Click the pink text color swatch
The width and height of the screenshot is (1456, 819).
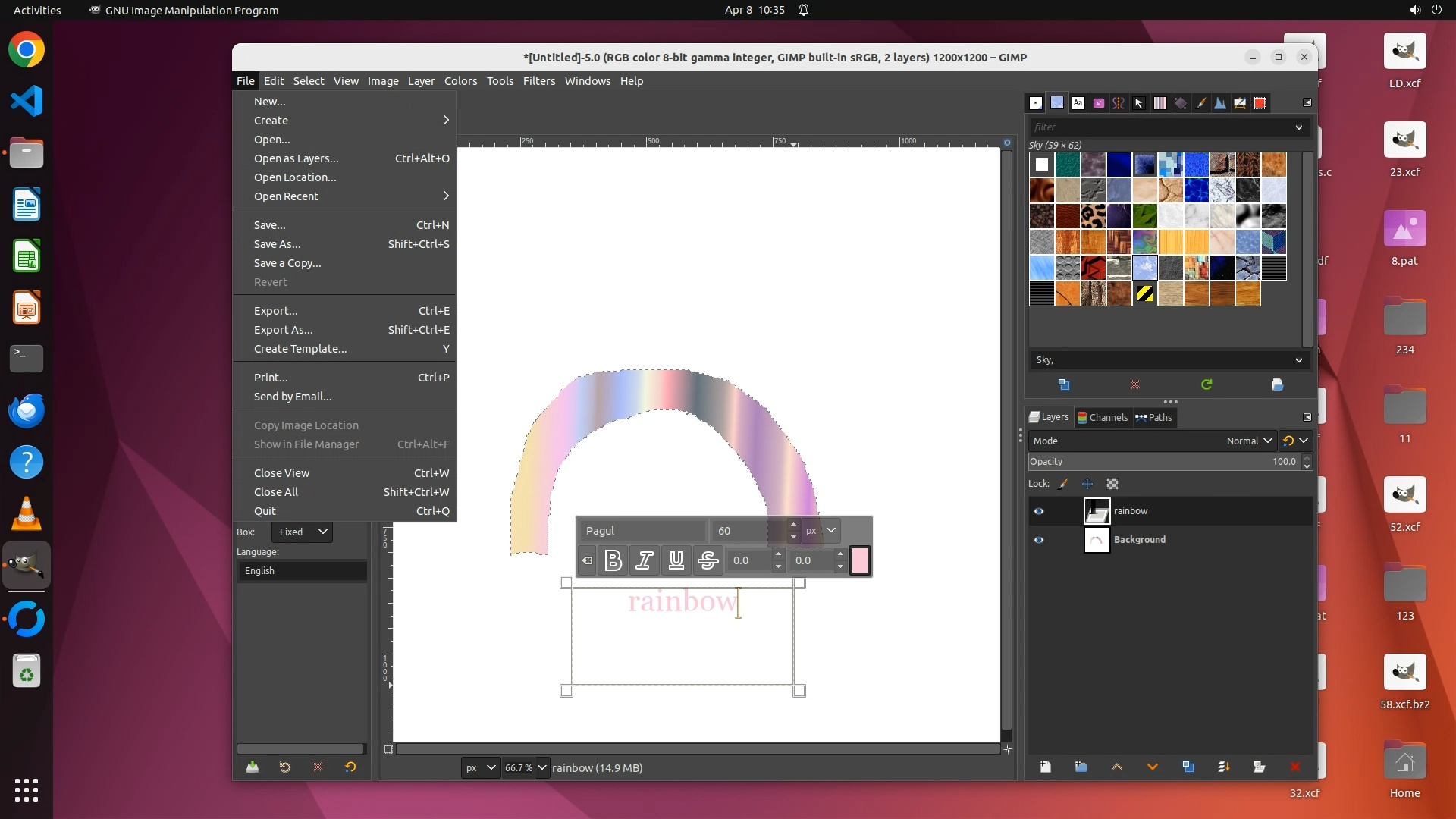point(859,560)
